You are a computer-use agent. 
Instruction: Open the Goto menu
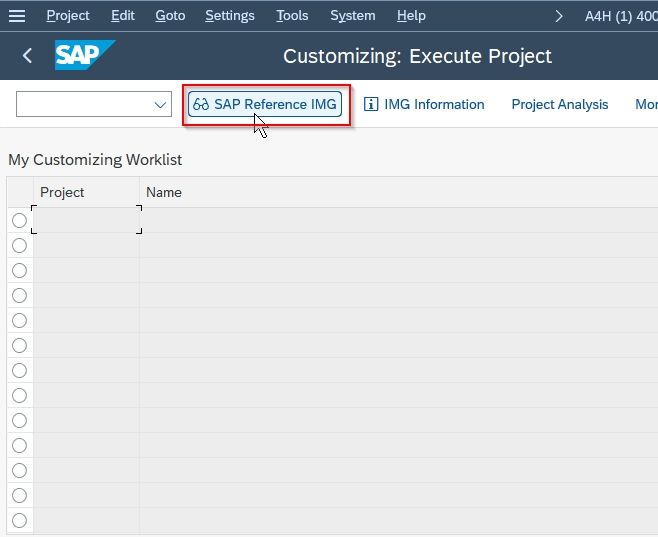coord(170,16)
